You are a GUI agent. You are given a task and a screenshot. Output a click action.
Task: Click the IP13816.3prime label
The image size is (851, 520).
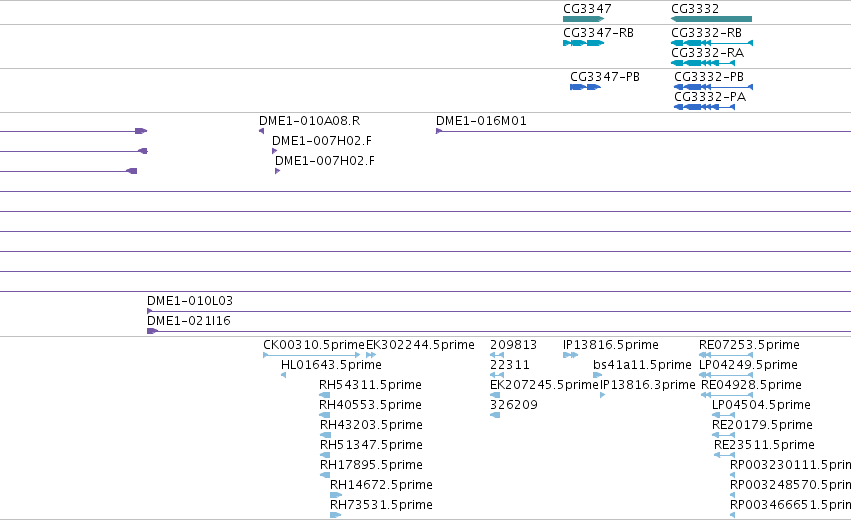[647, 385]
